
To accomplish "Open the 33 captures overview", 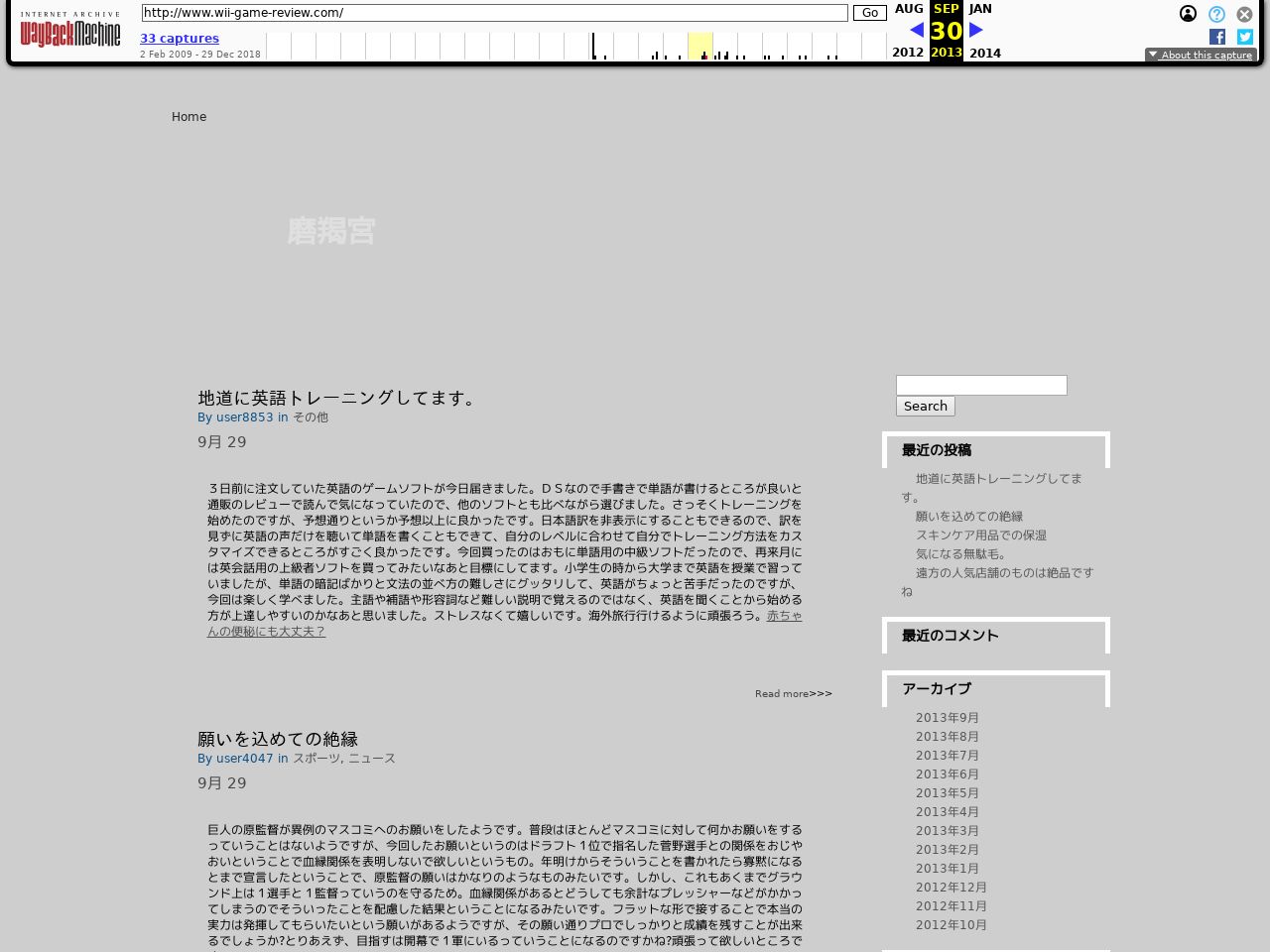I will point(180,38).
